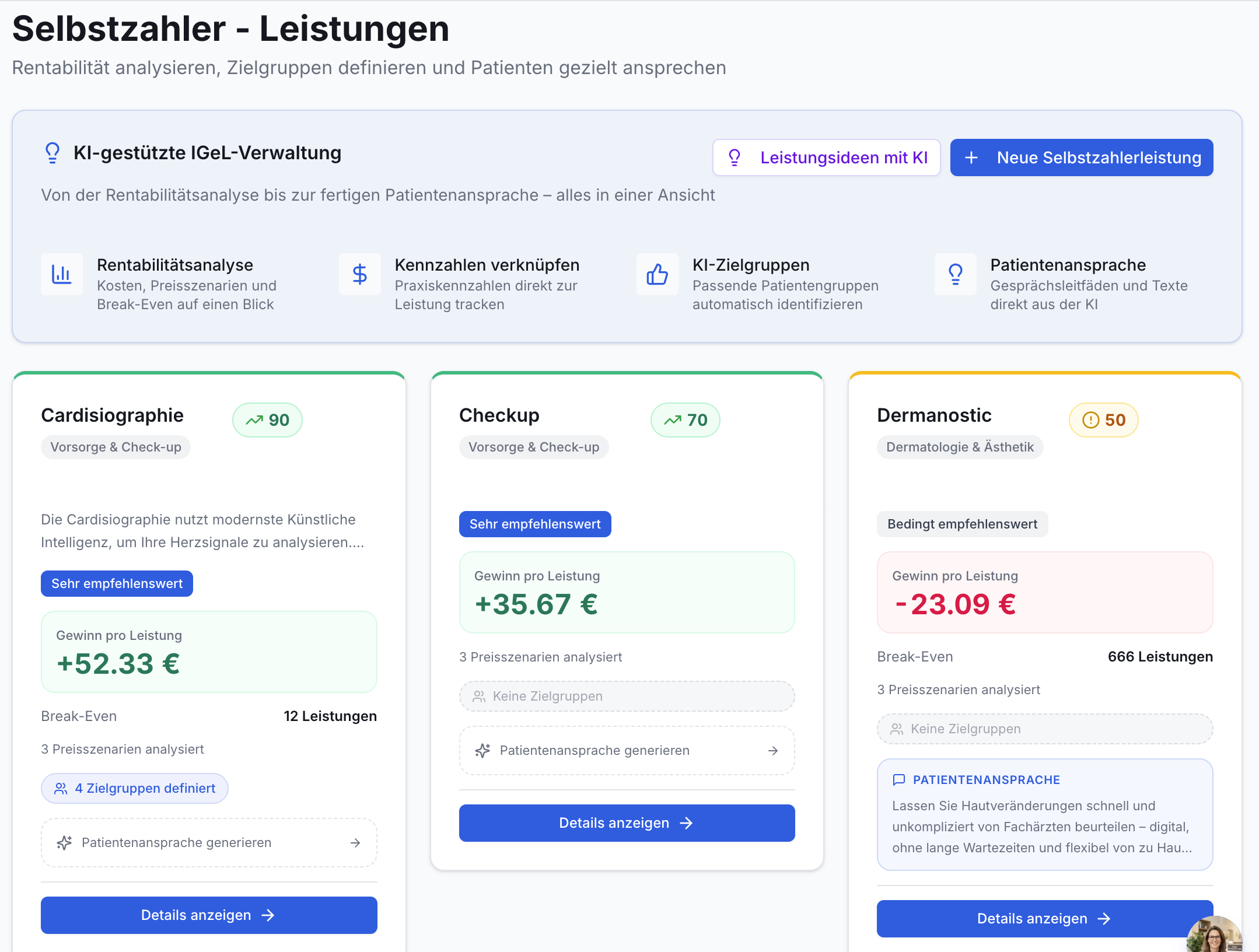Click the +52.33 € profit value

118,664
